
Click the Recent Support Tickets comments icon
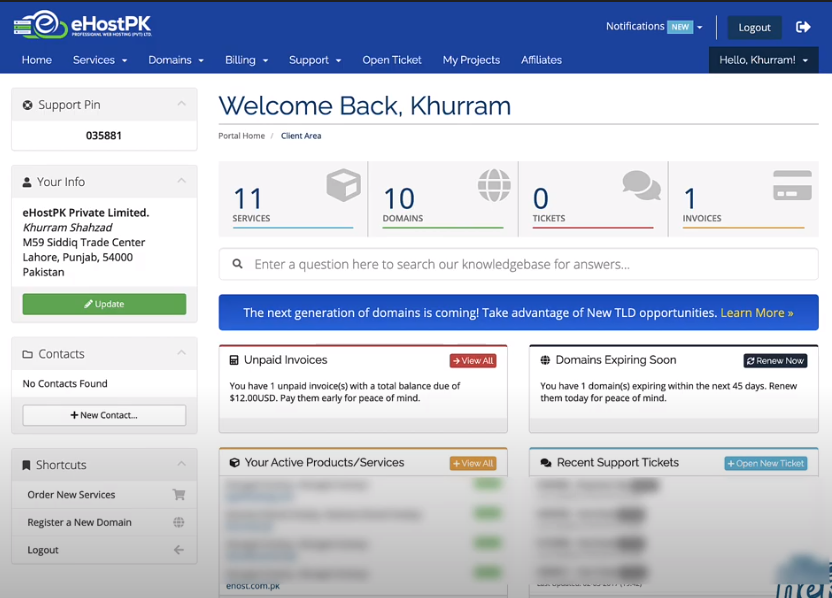point(546,463)
